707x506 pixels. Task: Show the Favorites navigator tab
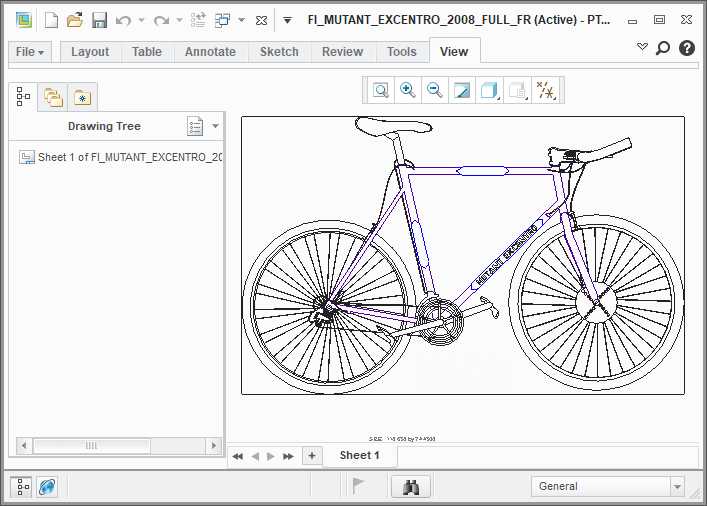(83, 97)
